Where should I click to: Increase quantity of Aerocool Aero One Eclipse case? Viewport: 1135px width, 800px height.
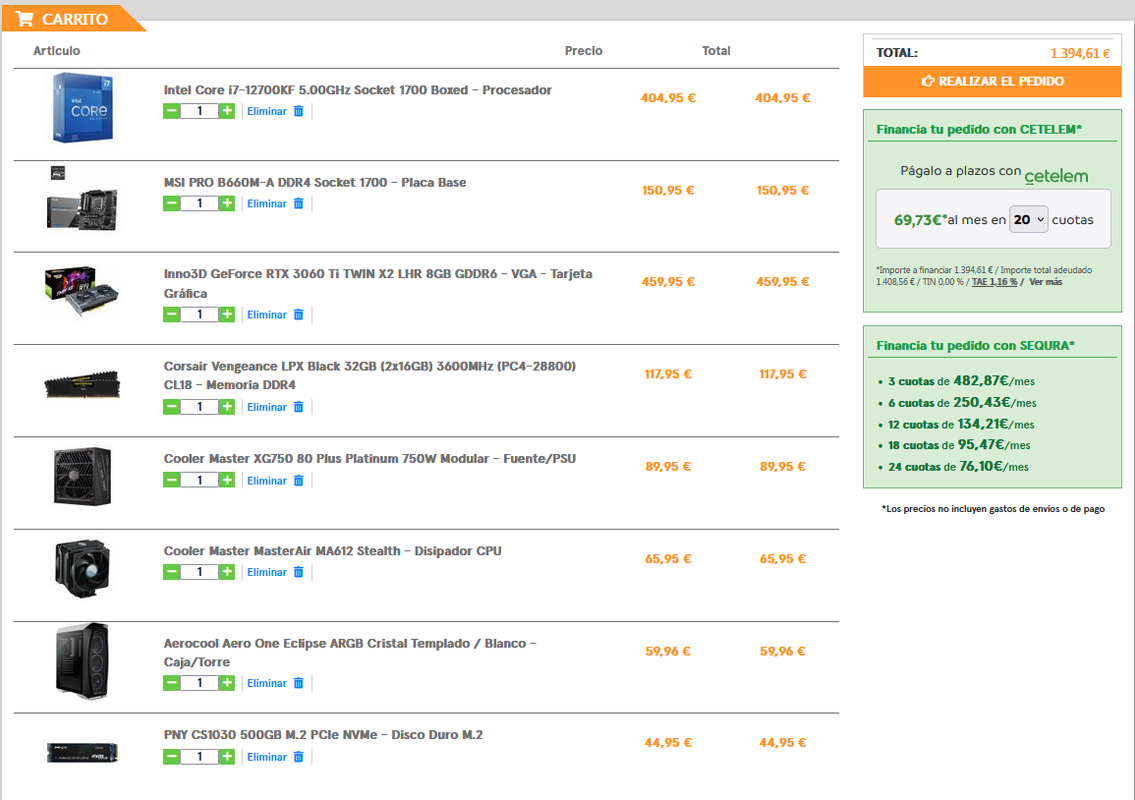click(227, 683)
